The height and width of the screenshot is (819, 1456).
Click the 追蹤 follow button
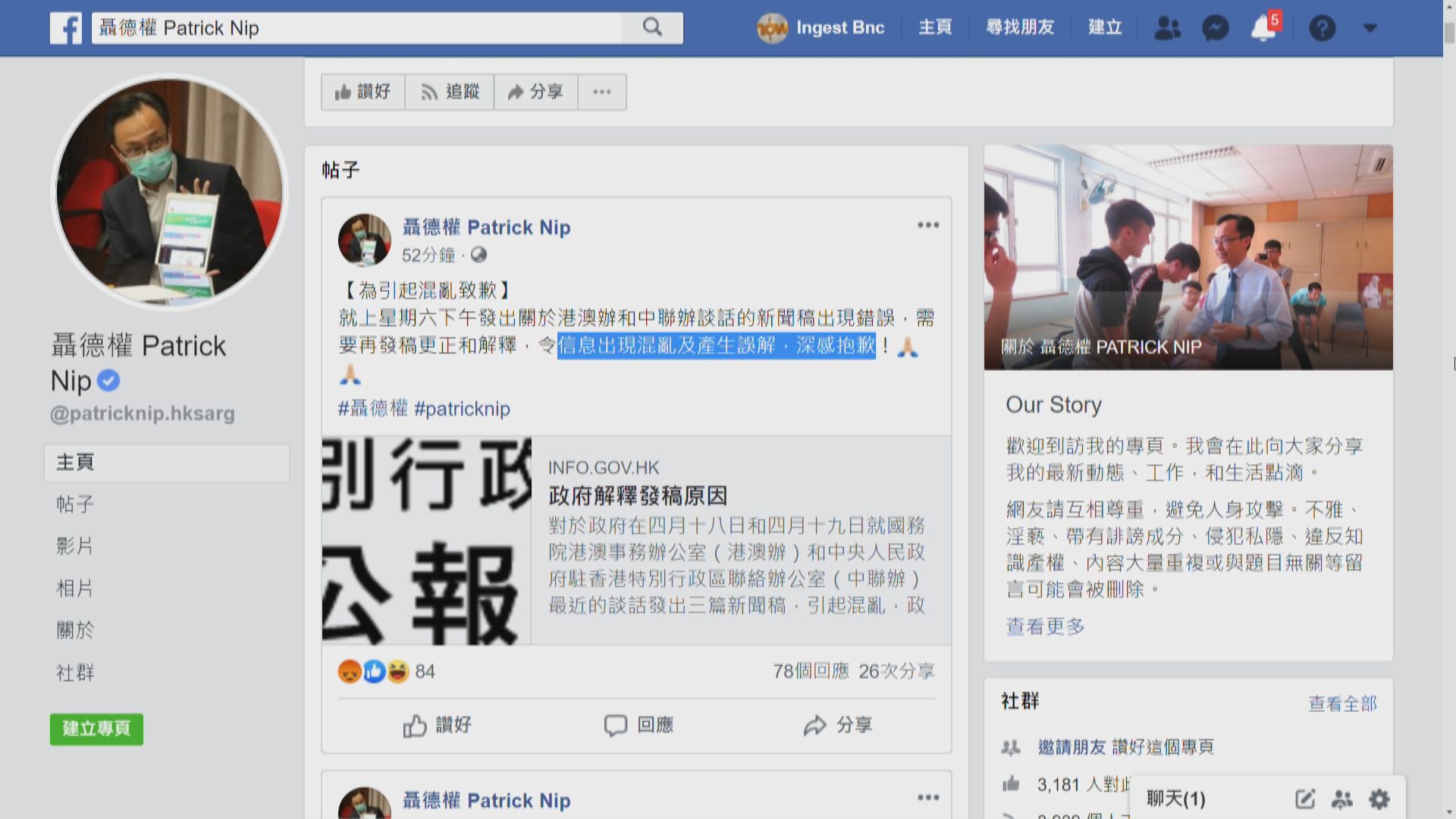click(449, 91)
